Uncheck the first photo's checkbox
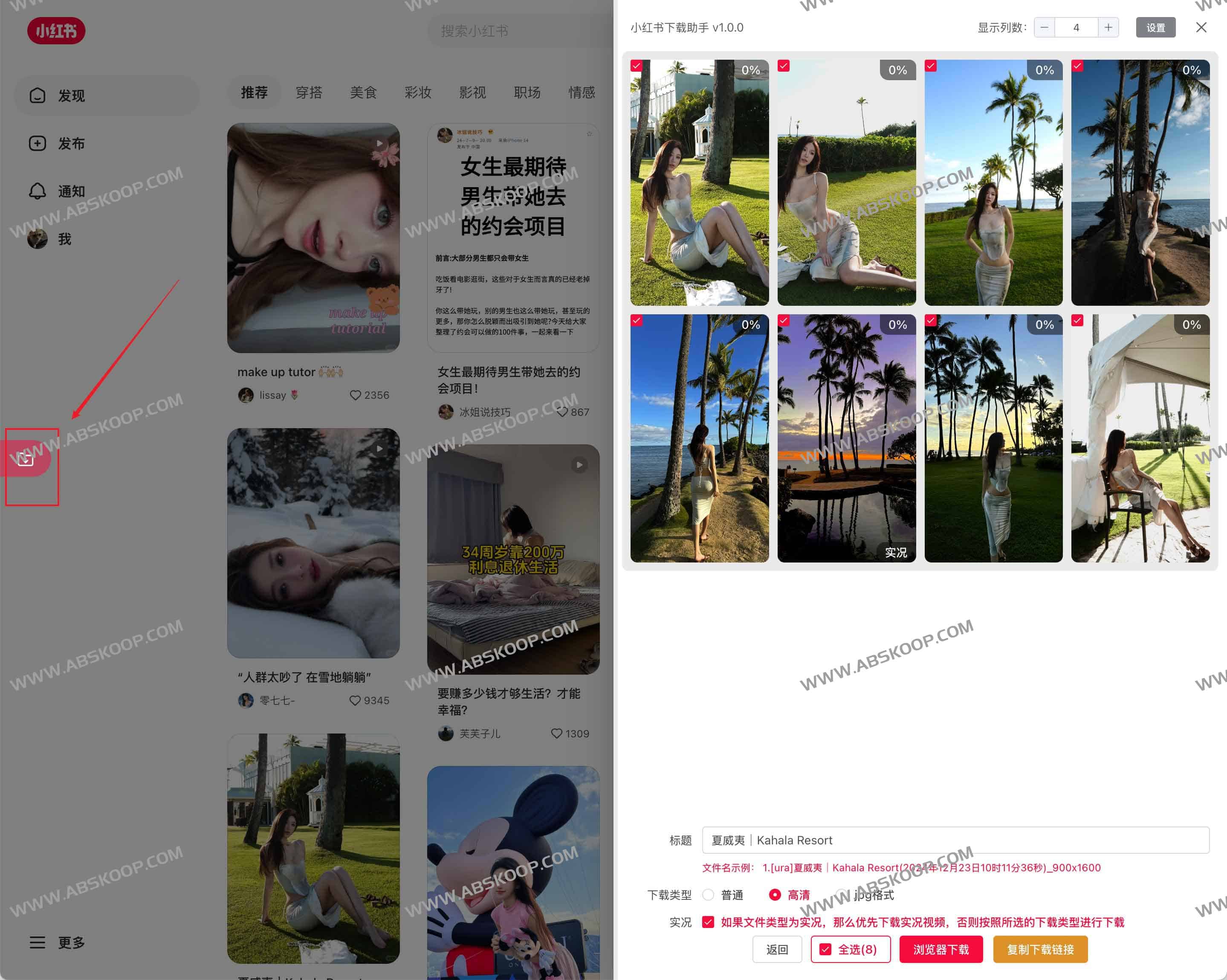Screen dimensions: 1227x980 click(x=637, y=66)
